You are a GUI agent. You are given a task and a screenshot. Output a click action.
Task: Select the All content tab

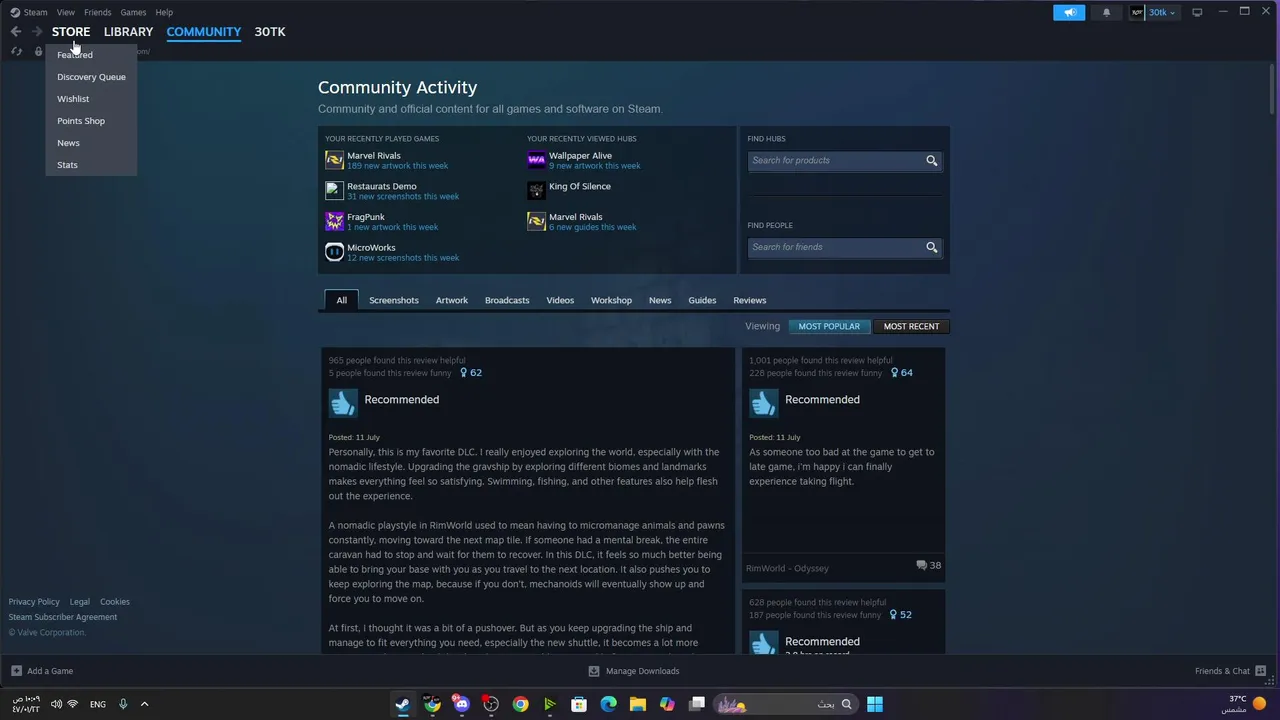(341, 300)
